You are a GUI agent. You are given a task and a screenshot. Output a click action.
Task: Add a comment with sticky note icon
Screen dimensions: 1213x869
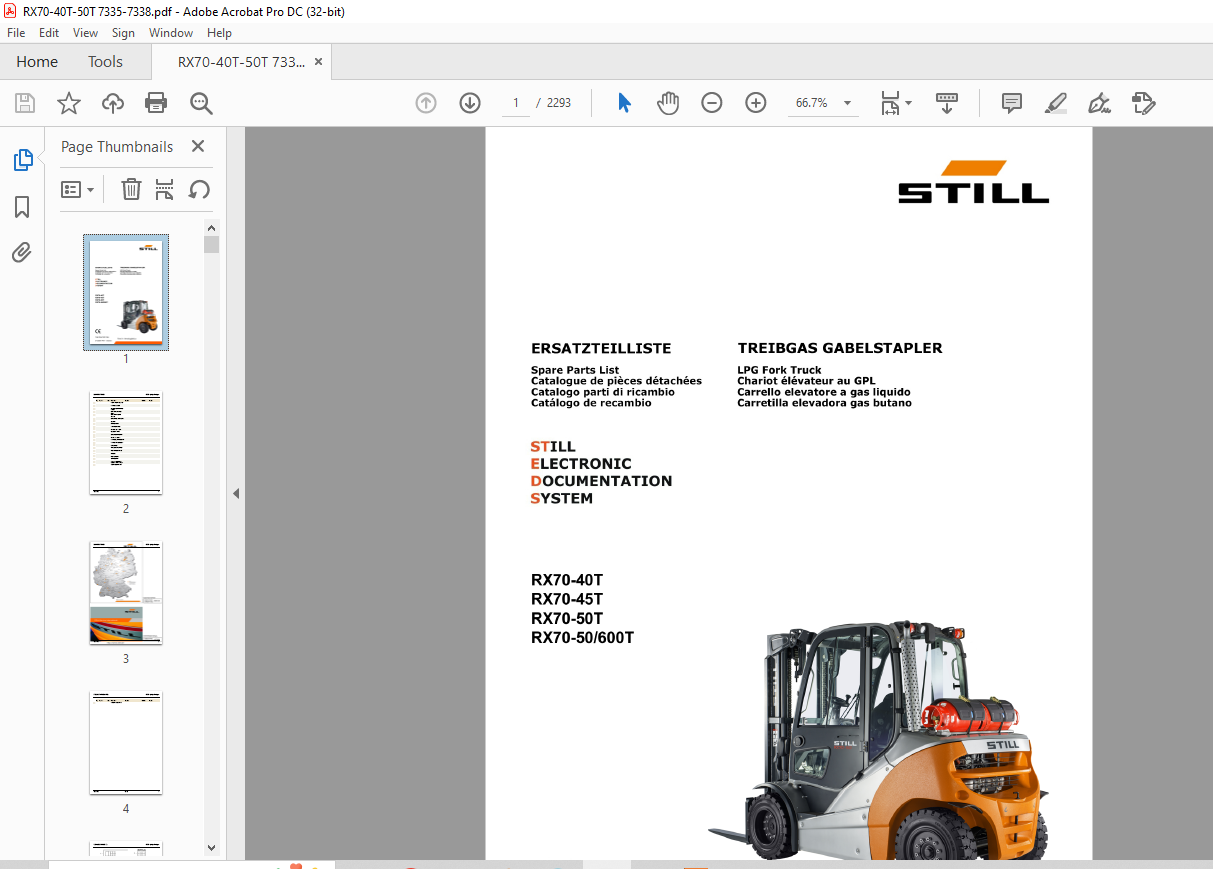(x=1012, y=103)
